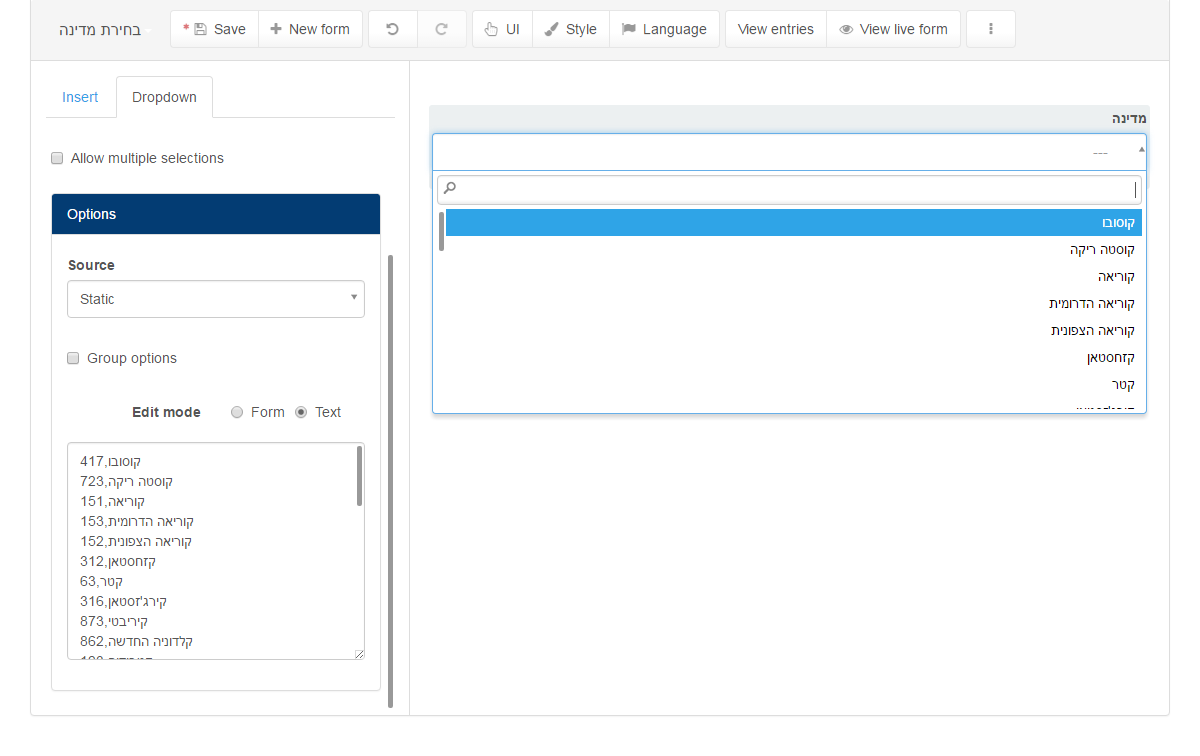Click the 312,קזחסטאן line in text area
Screen dimensions: 1200x756
coord(118,561)
